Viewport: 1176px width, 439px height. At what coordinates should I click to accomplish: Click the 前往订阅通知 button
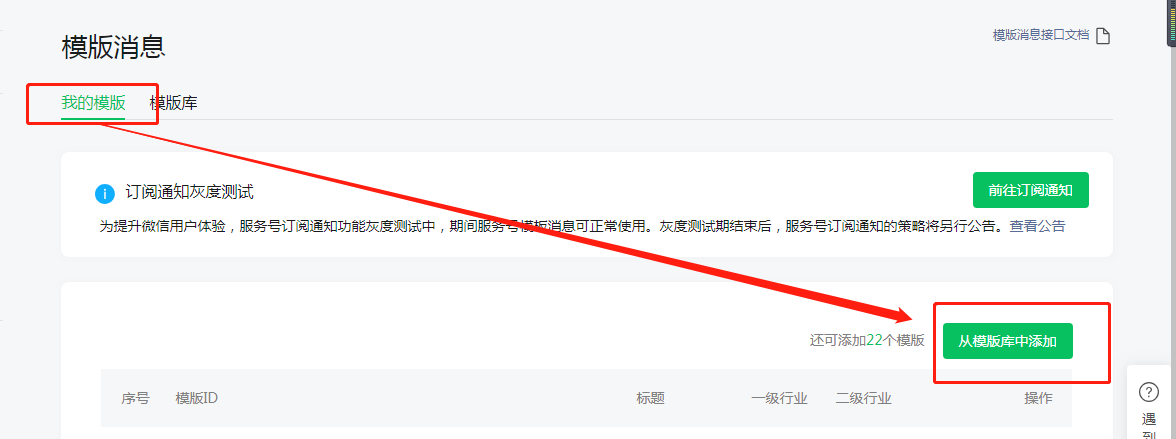[x=1030, y=190]
